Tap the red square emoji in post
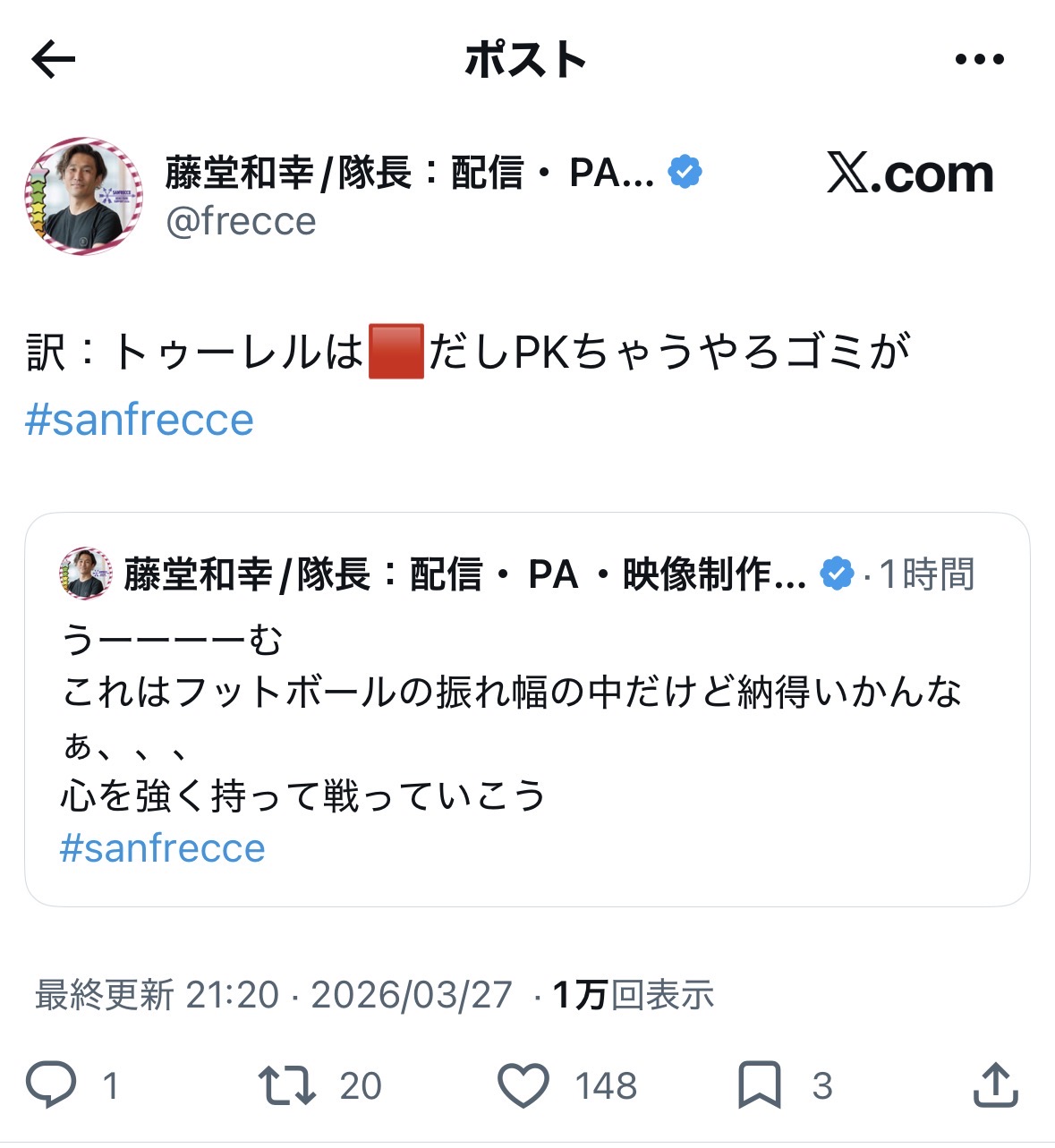 click(x=396, y=353)
